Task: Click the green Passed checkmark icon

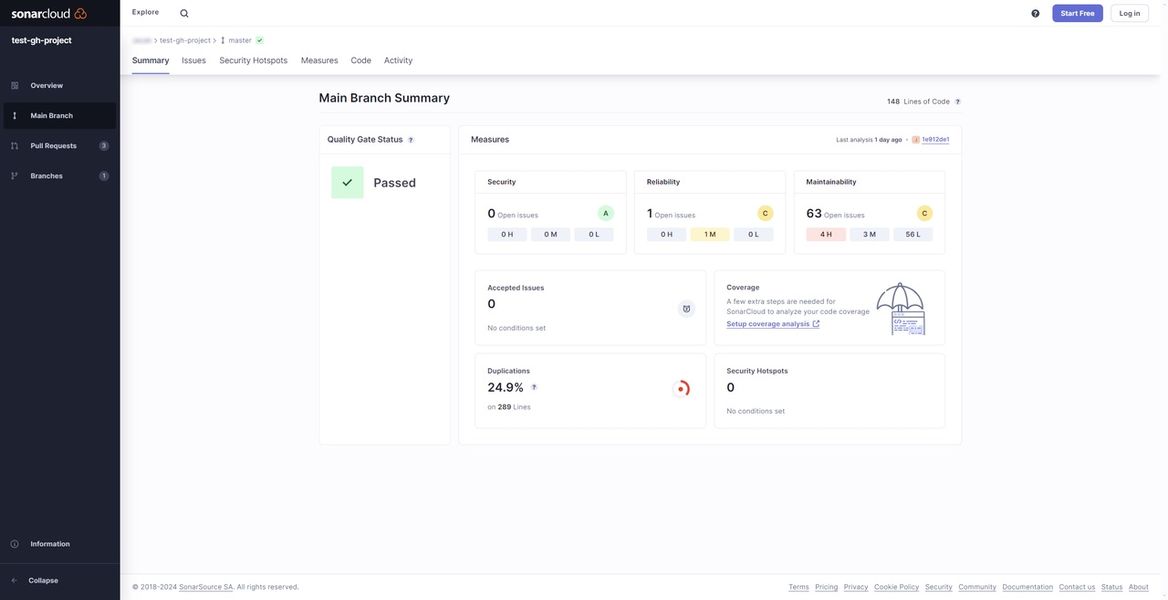Action: click(x=347, y=183)
